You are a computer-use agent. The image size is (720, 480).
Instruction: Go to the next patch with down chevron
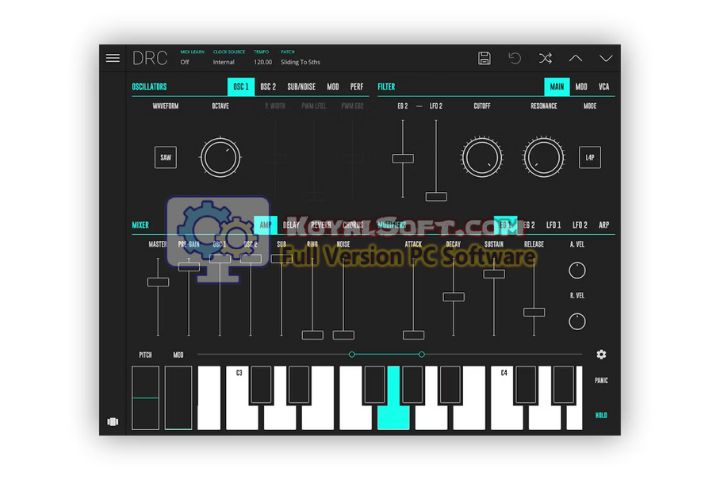pyautogui.click(x=606, y=58)
